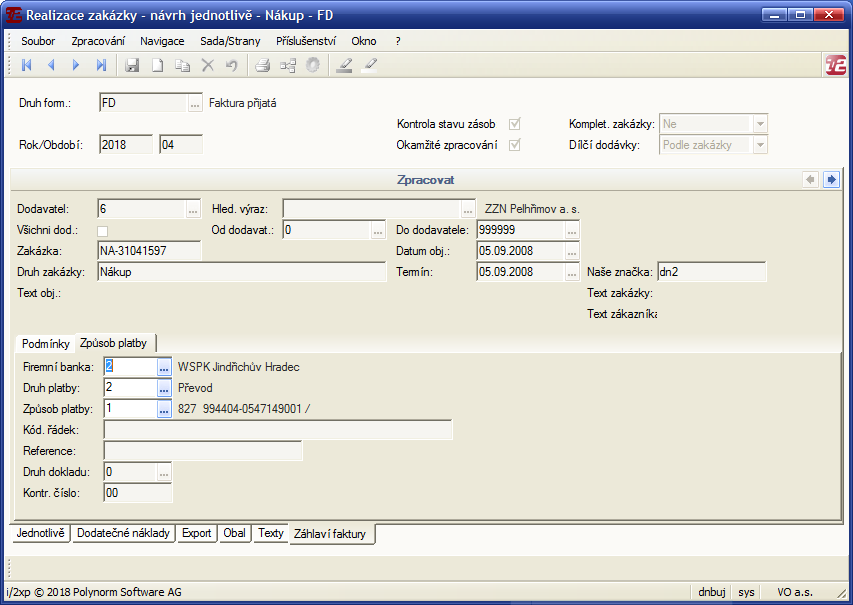The image size is (853, 605).
Task: Open lookup for Způsob platby field
Action: tap(164, 409)
